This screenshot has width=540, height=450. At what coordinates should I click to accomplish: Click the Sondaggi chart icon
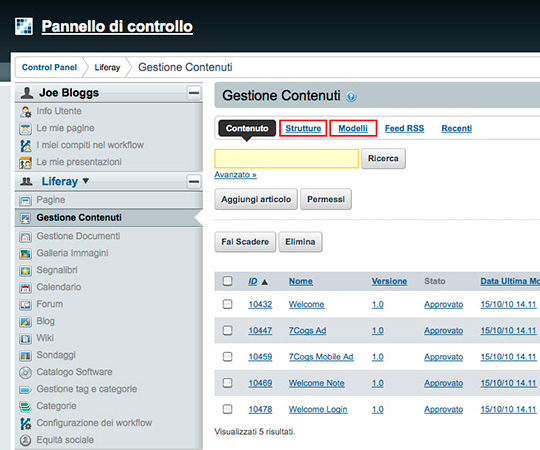click(25, 356)
